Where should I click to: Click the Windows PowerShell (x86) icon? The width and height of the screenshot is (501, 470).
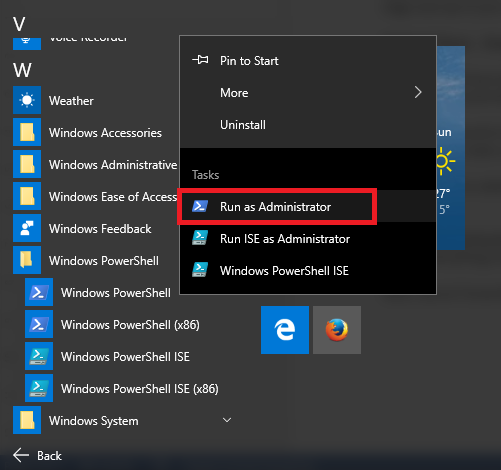point(39,324)
